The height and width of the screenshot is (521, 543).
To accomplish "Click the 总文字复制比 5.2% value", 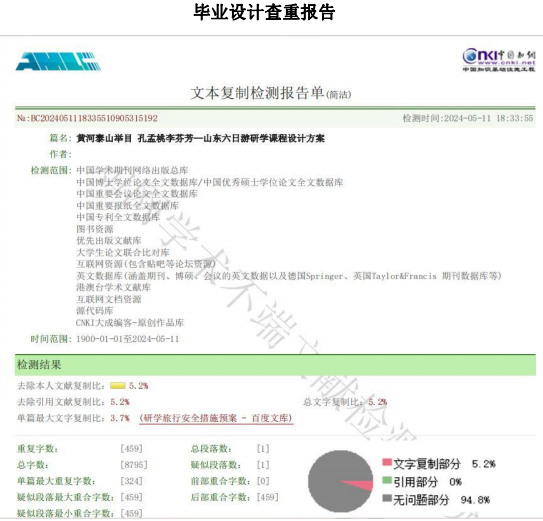I will (377, 402).
